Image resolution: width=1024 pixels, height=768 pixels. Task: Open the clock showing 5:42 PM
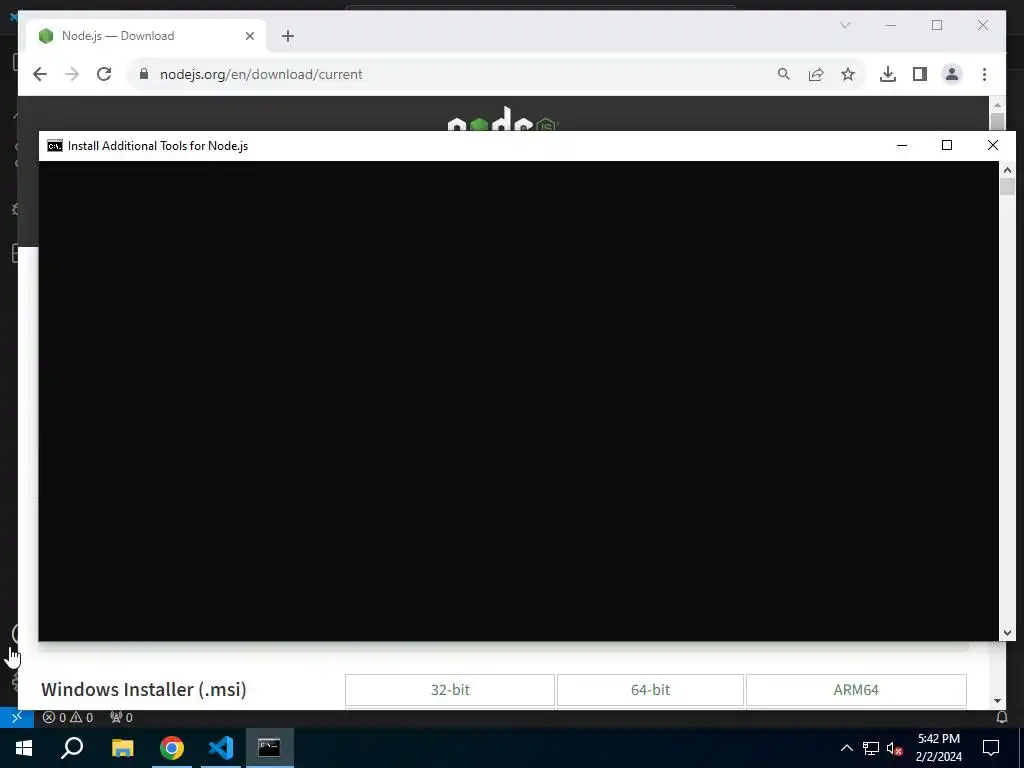click(938, 748)
